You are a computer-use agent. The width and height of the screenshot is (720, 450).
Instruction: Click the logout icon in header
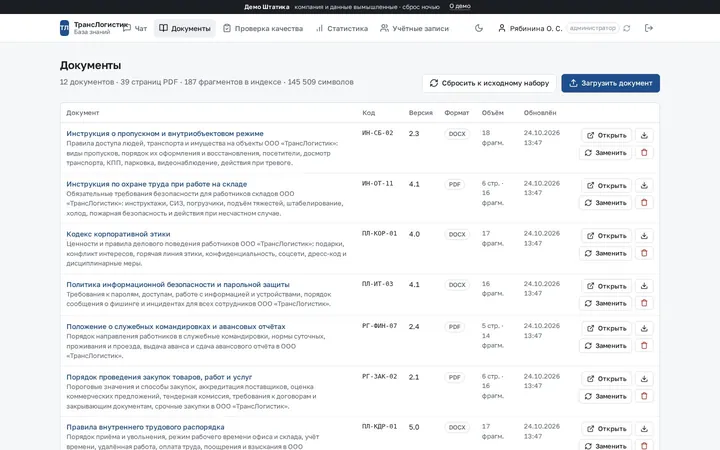point(648,28)
